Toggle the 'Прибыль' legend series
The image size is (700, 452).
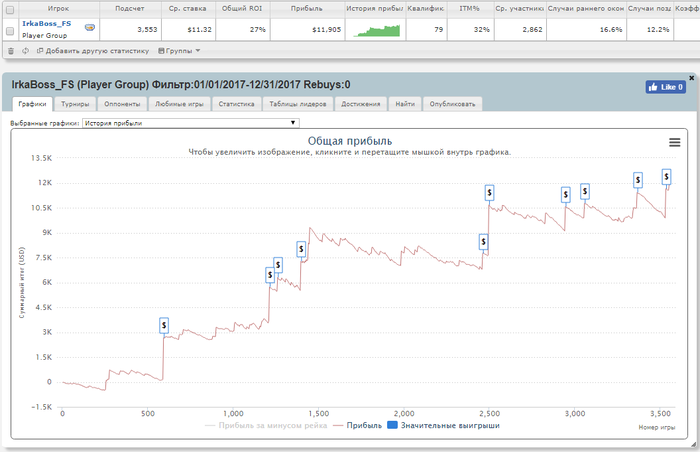pos(358,426)
